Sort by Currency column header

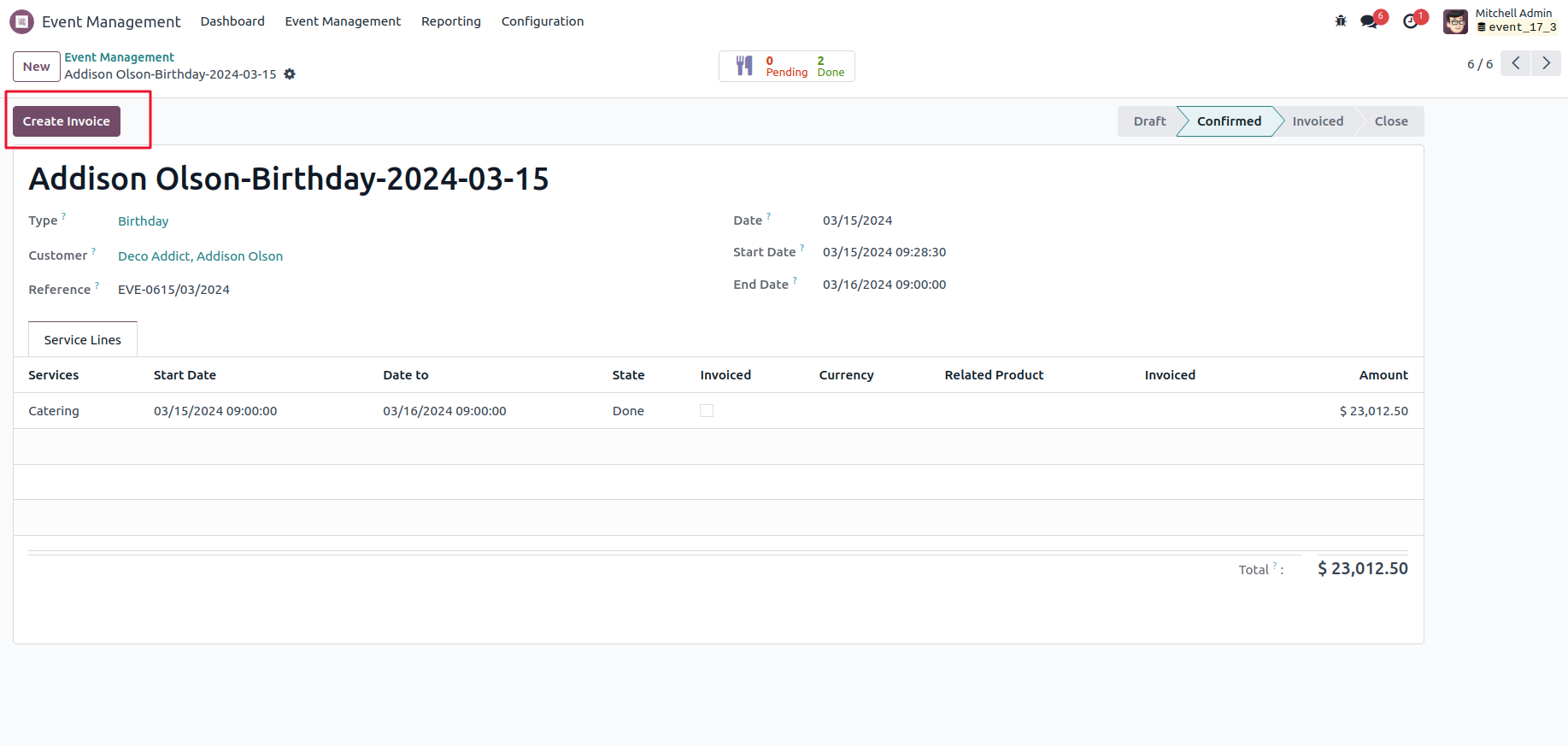[x=846, y=375]
